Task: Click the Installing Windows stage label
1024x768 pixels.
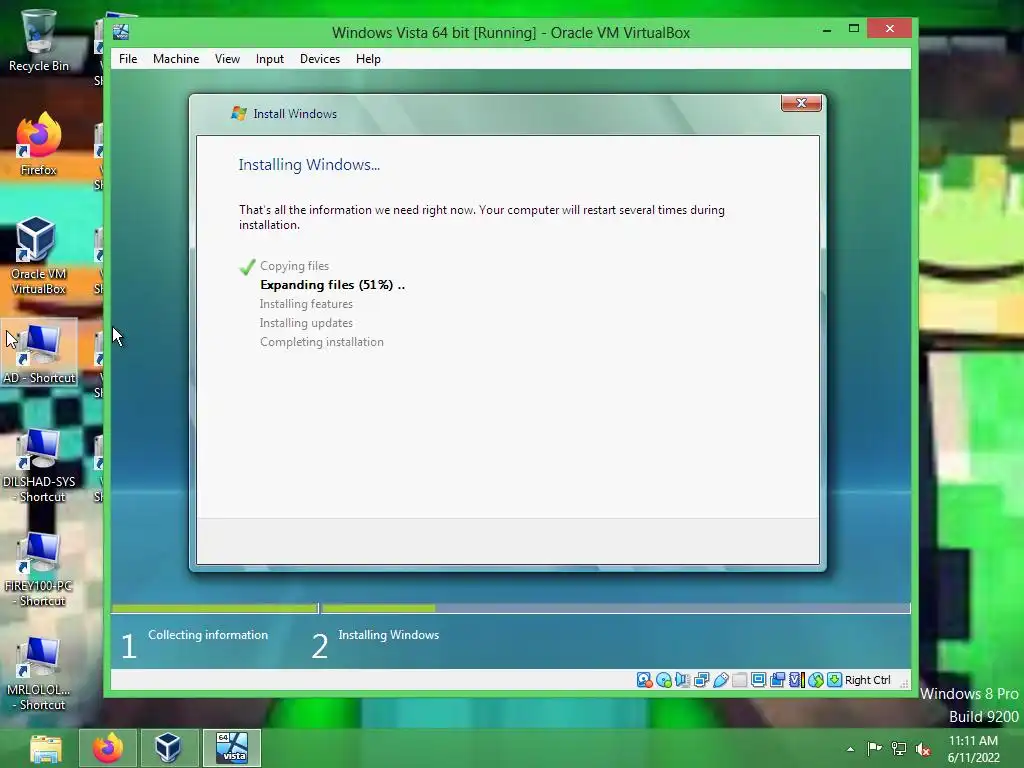Action: pos(389,635)
